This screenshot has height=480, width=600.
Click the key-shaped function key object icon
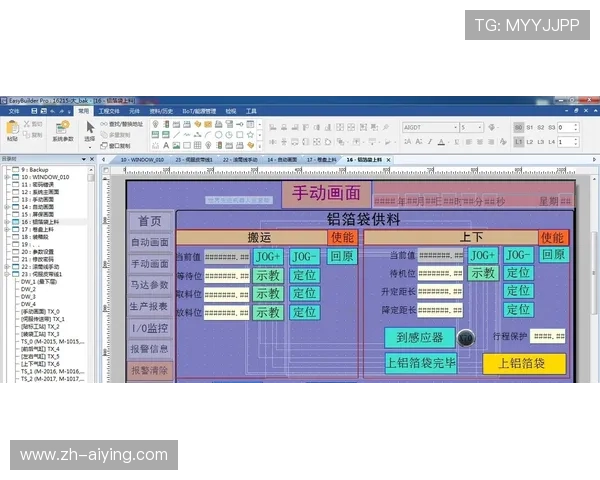(x=240, y=124)
